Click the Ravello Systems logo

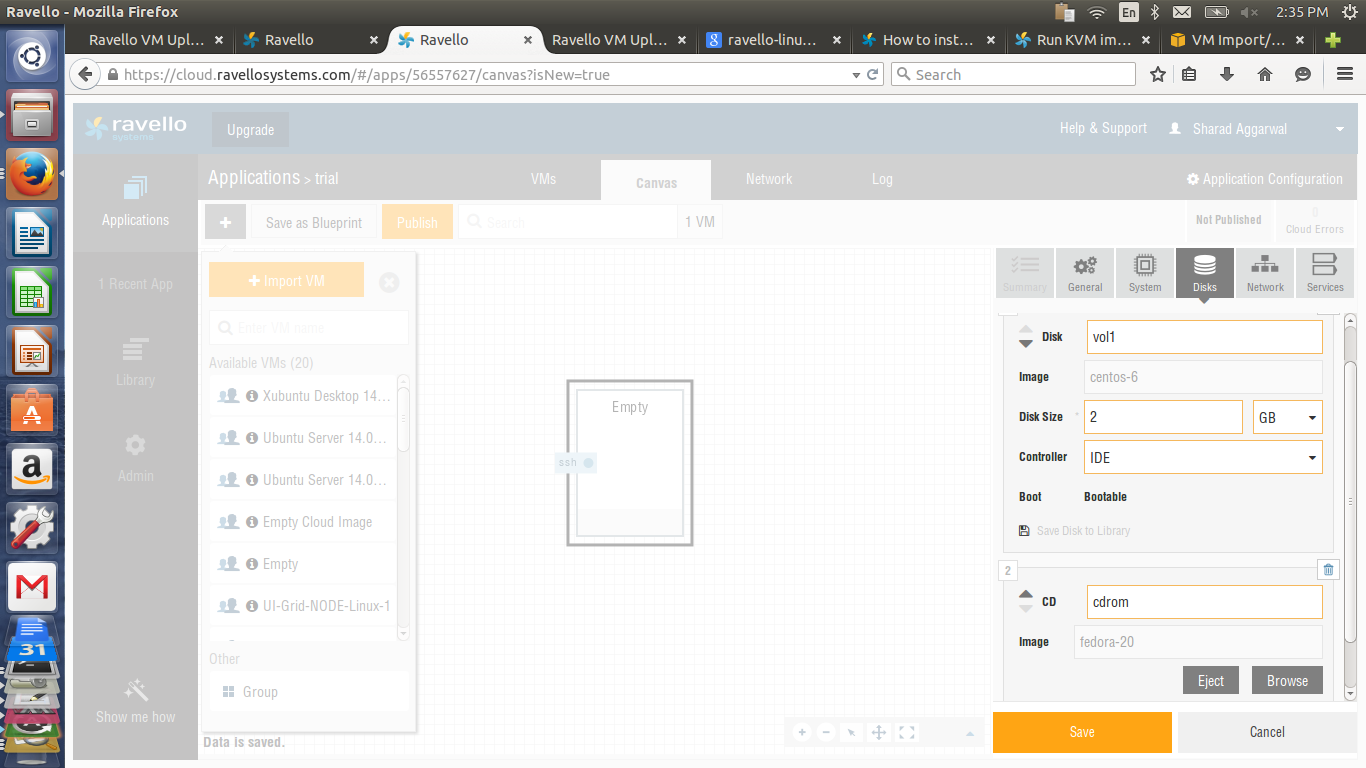[x=136, y=128]
